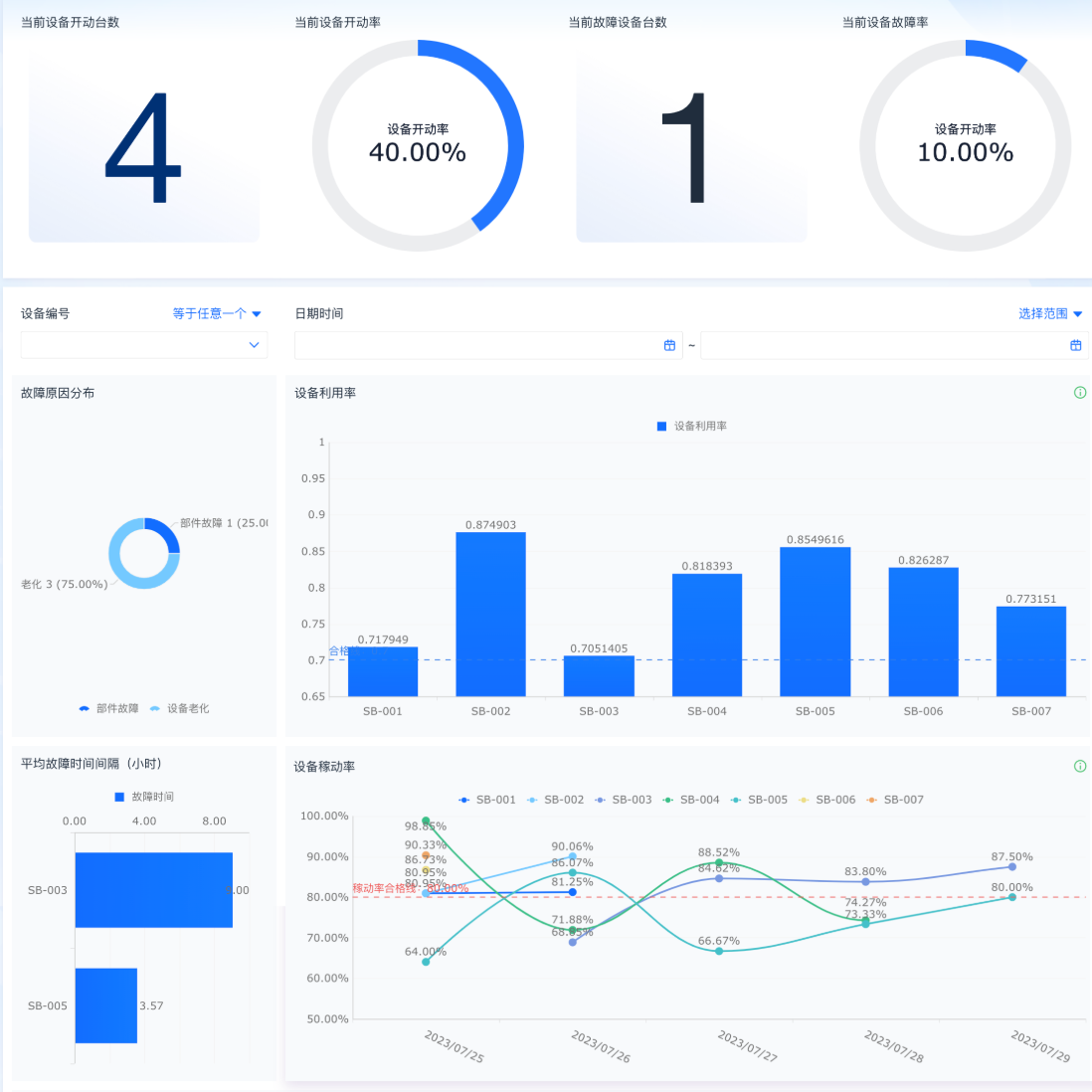The height and width of the screenshot is (1092, 1092).
Task: Open the start date calendar icon
Action: tap(669, 345)
